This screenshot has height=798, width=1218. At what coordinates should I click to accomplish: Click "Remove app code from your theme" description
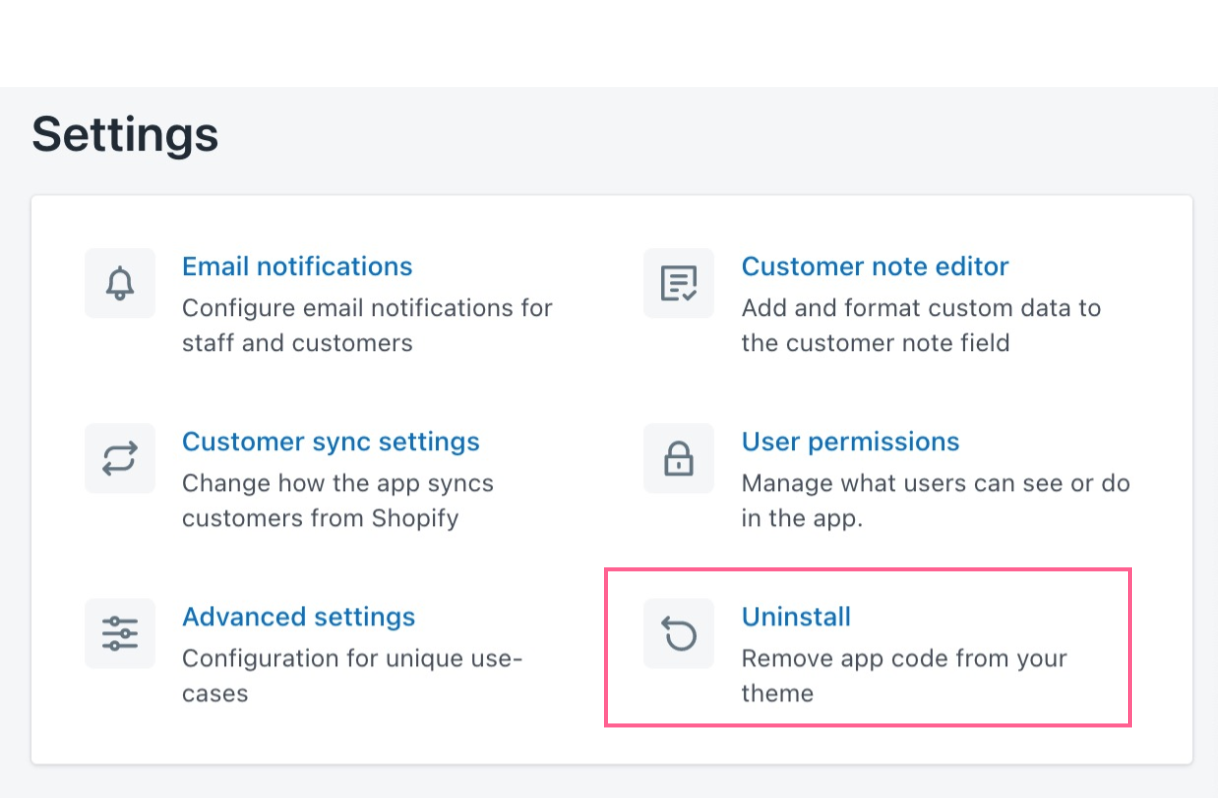coord(904,675)
